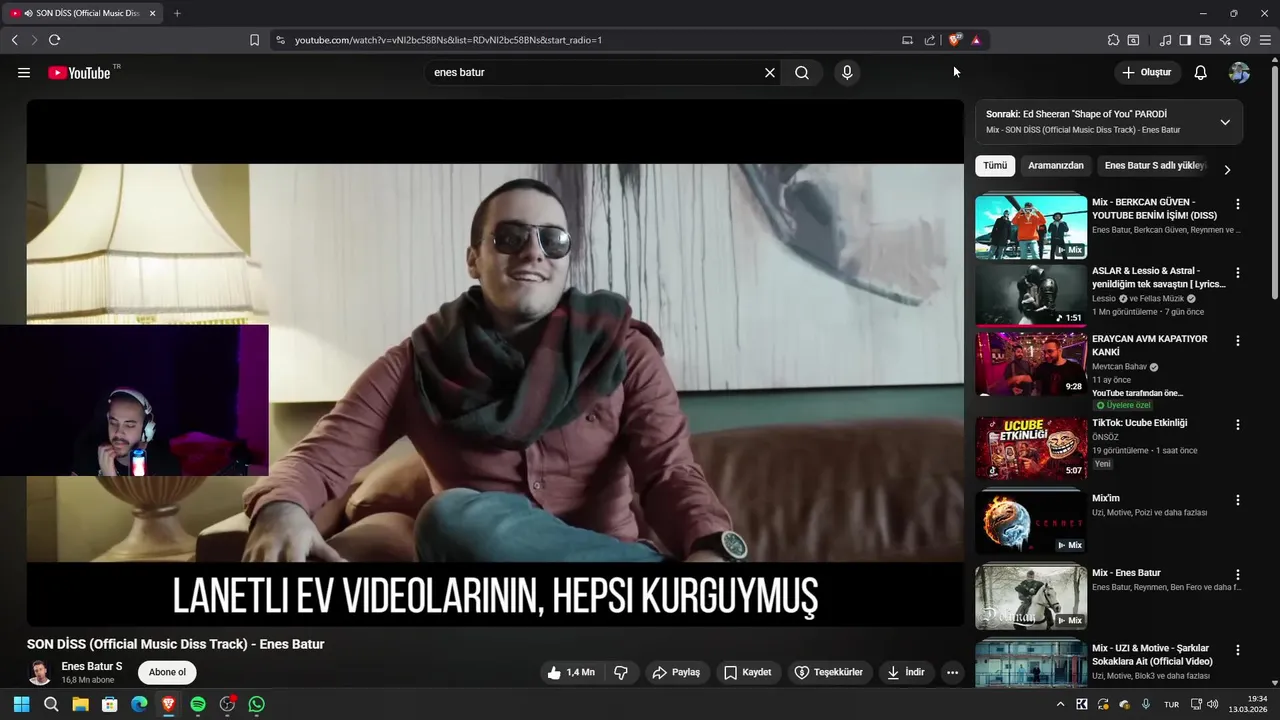1280x720 pixels.
Task: Open WhatsApp from the taskbar
Action: coord(257,704)
